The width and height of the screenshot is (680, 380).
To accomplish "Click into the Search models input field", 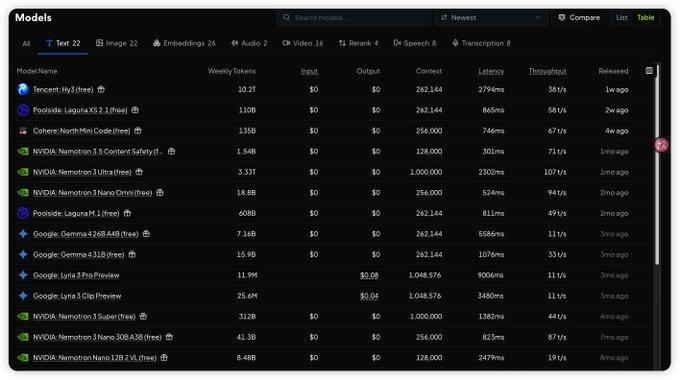I will coord(354,18).
